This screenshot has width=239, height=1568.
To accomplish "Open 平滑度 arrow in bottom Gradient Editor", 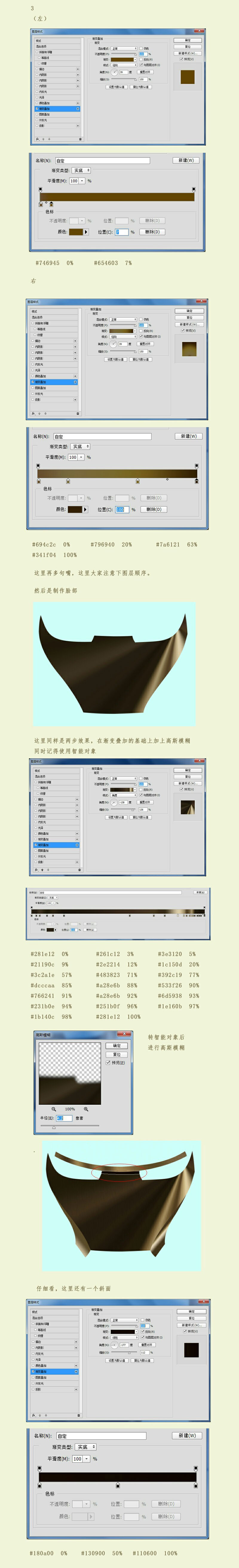I will 87,1459.
